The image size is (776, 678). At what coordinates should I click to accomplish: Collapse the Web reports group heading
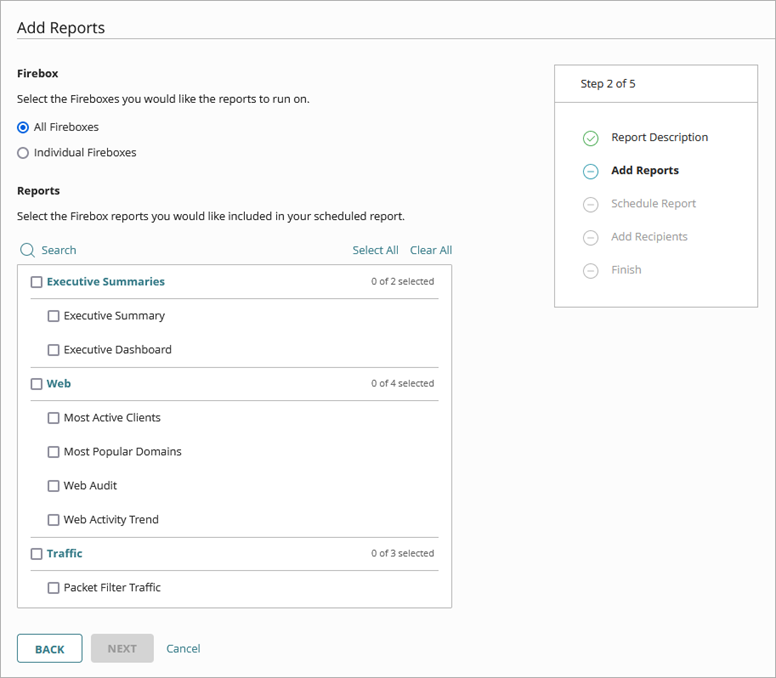click(59, 384)
